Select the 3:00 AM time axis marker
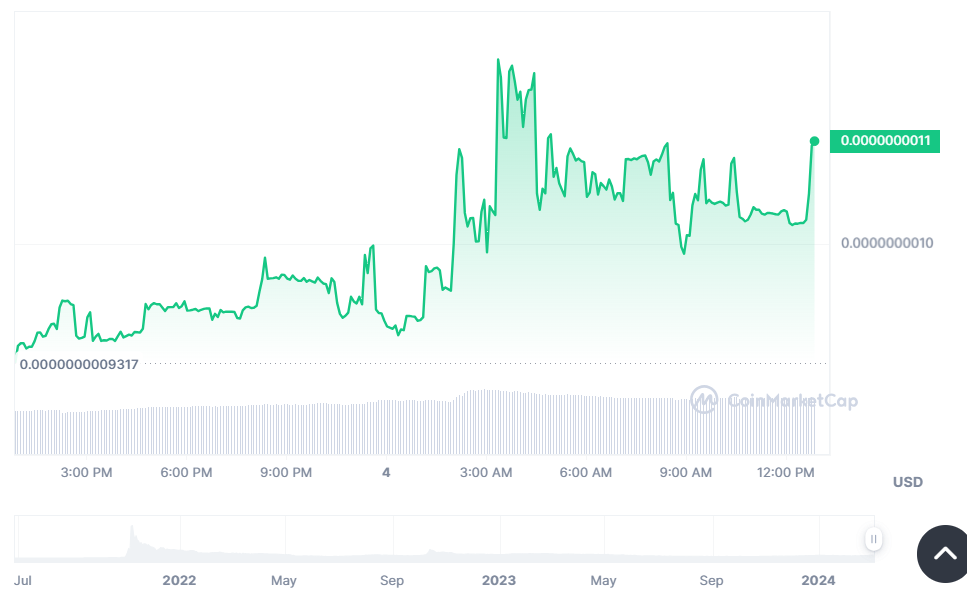This screenshot has width=967, height=603. click(x=487, y=472)
